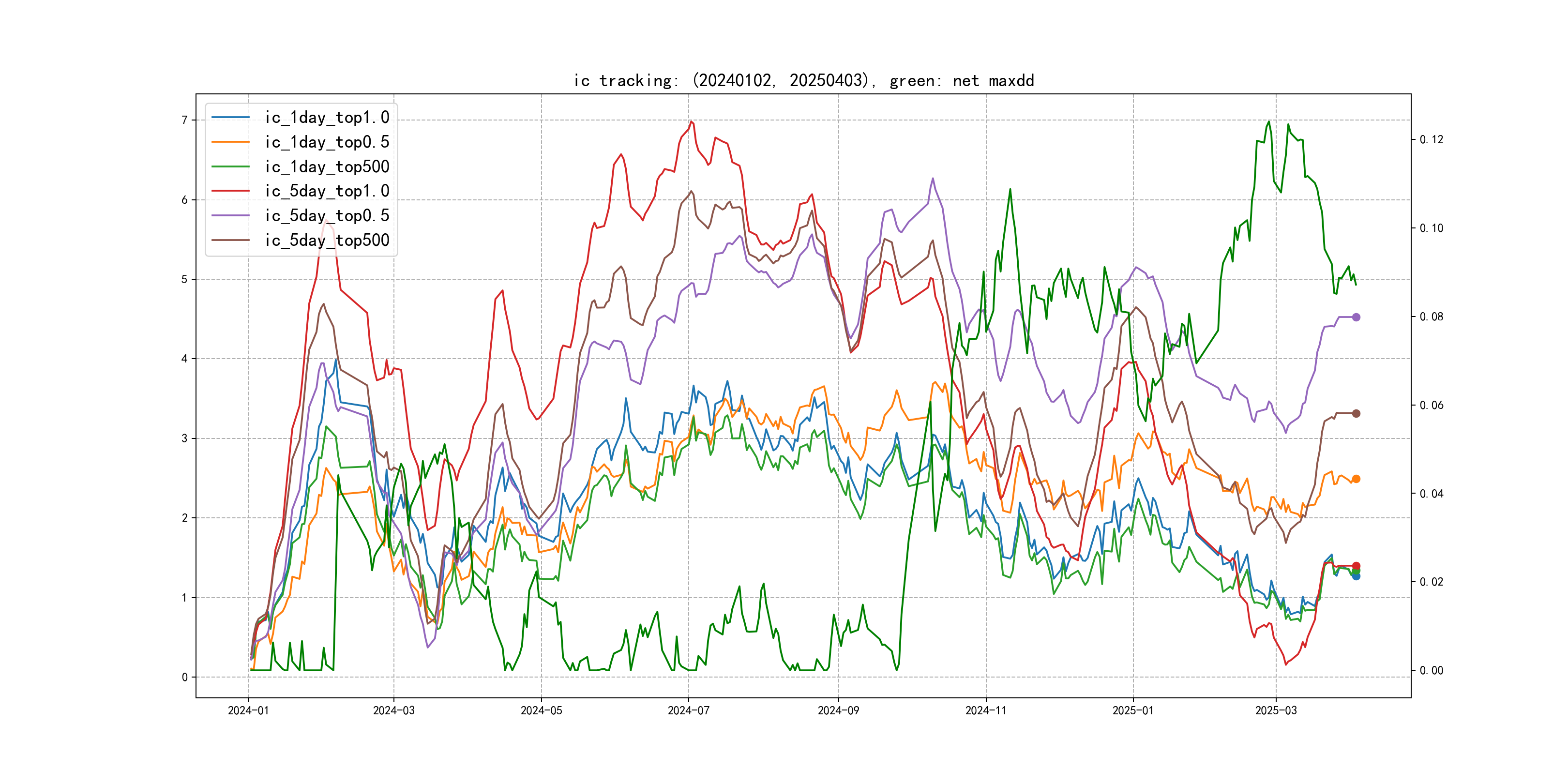
Task: Click the purple ic_5day_top0.5 legend line sample
Action: 230,215
